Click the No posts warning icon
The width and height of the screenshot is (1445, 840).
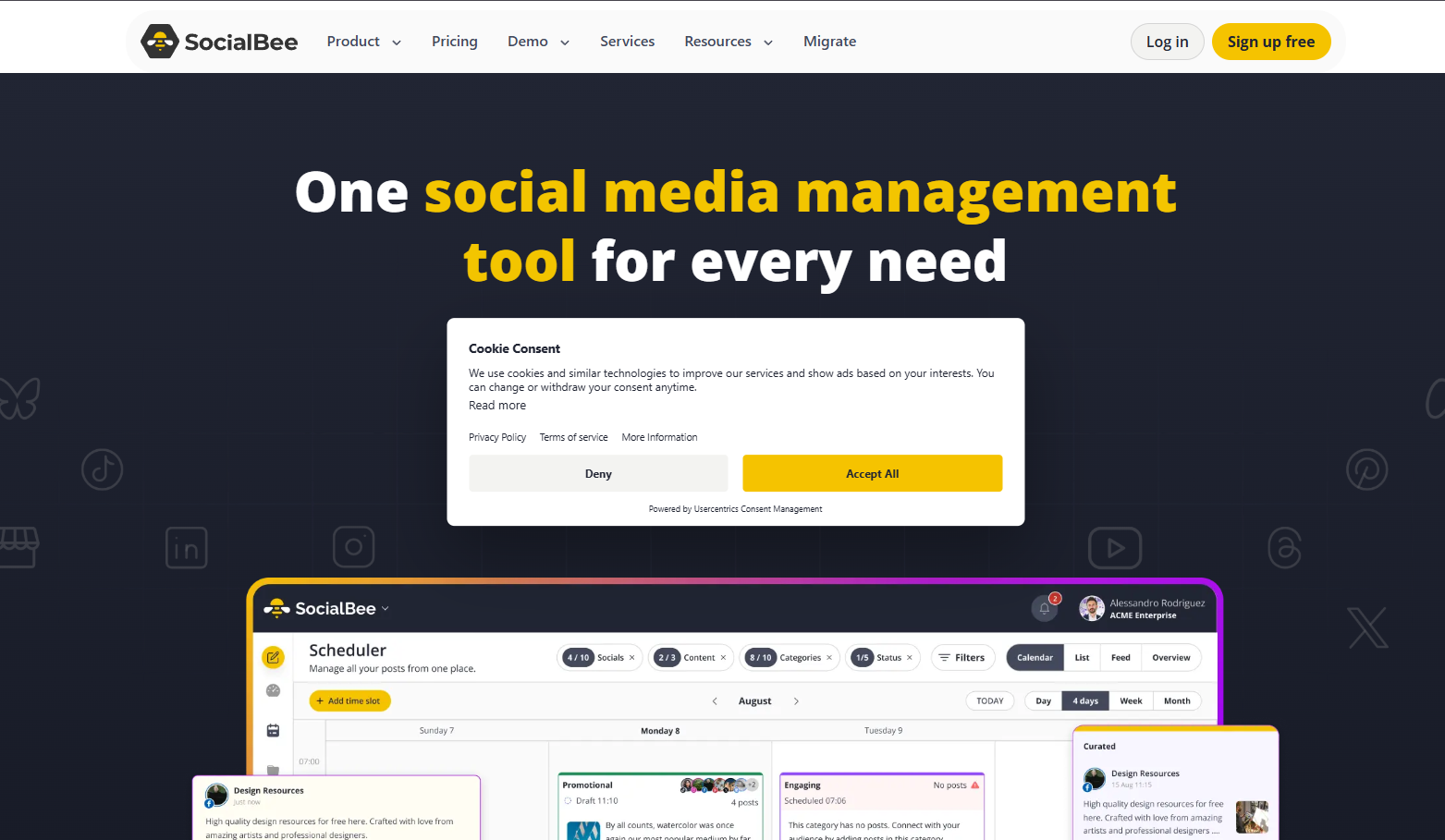[x=975, y=785]
